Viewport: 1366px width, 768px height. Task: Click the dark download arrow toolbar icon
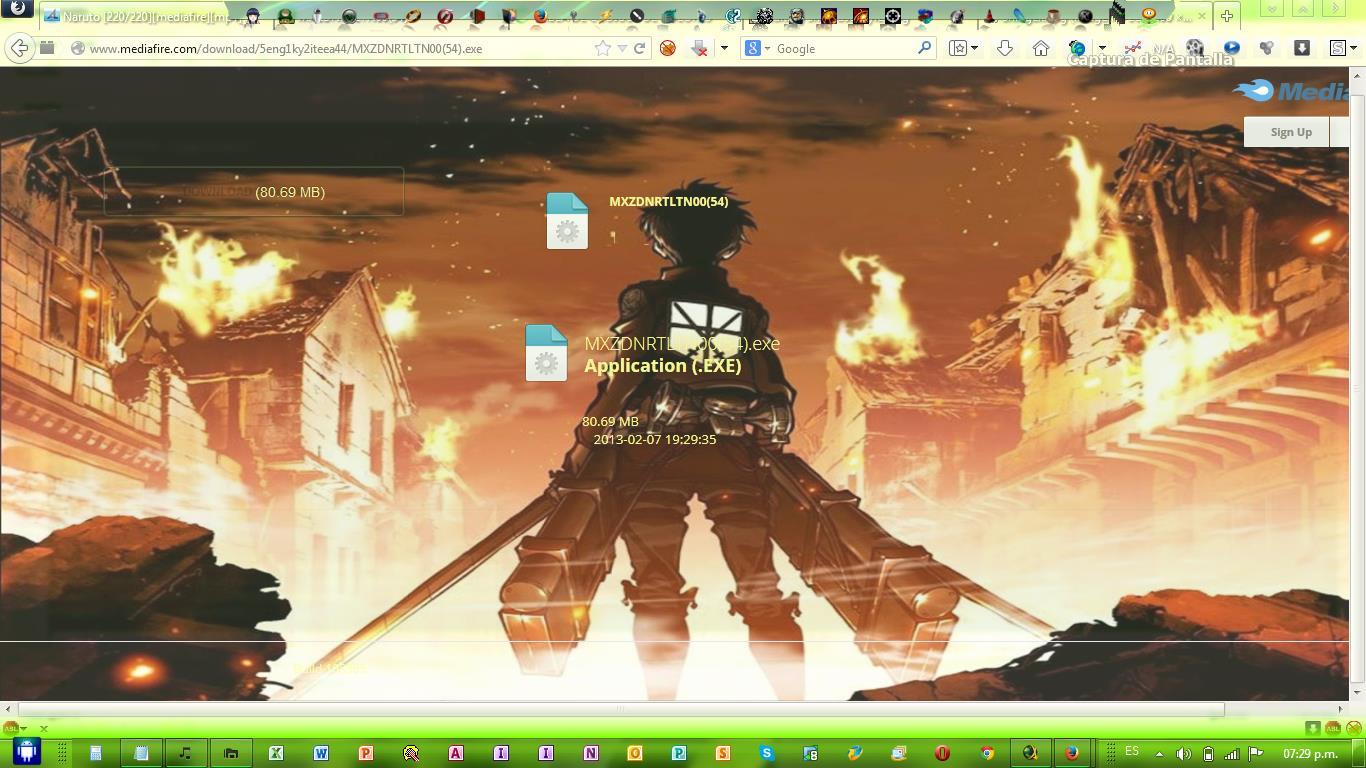click(x=1301, y=48)
